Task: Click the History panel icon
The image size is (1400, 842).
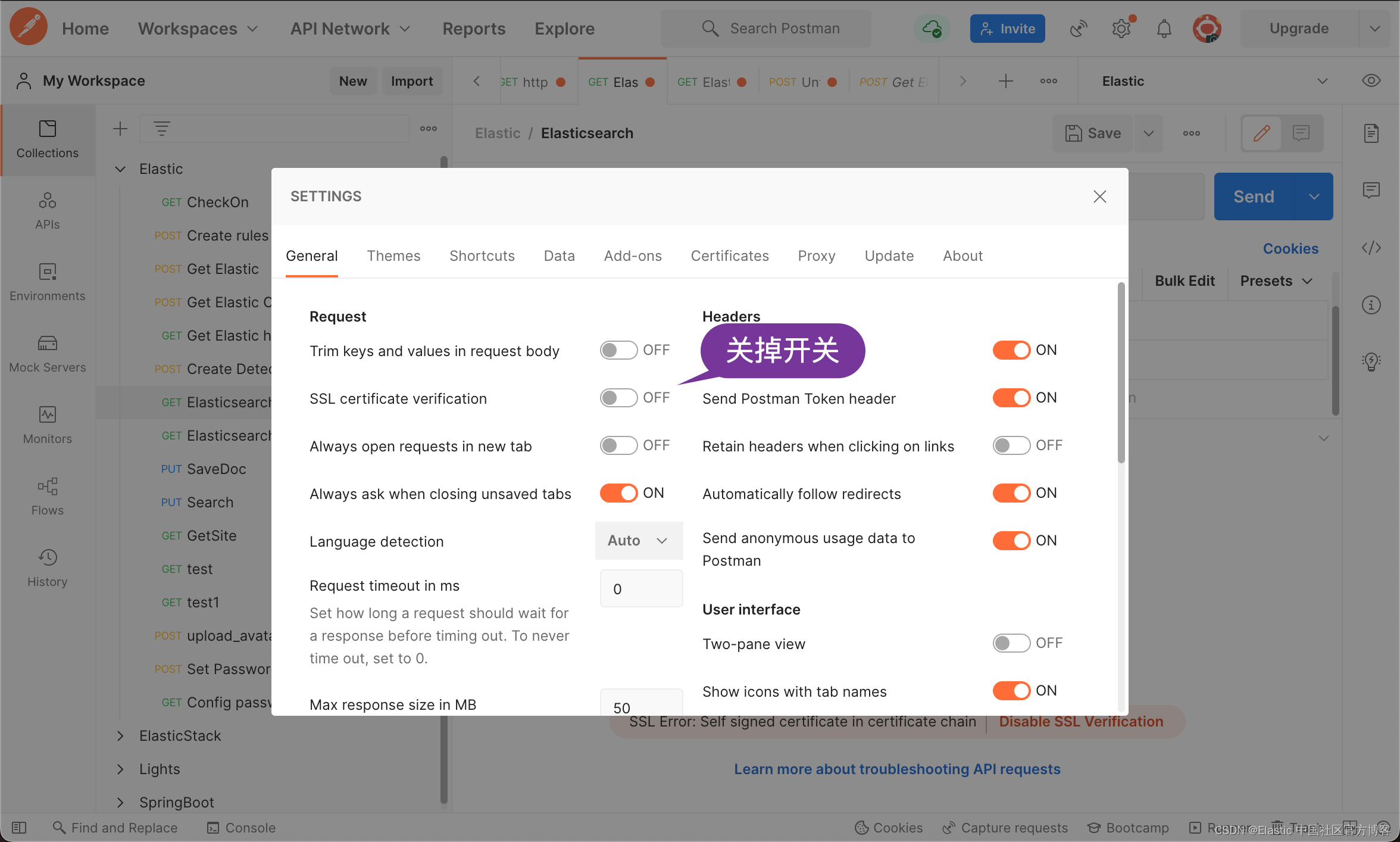Action: coord(46,557)
